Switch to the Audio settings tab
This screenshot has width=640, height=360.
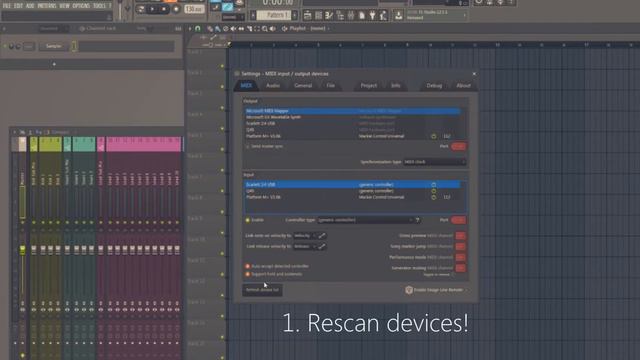pos(273,85)
